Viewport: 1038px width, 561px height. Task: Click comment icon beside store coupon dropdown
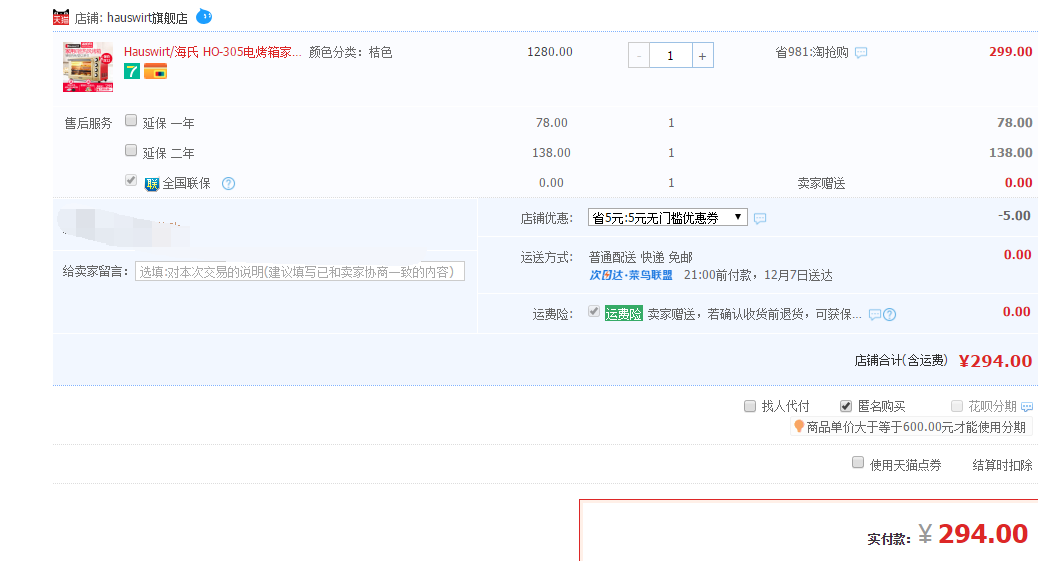click(760, 219)
